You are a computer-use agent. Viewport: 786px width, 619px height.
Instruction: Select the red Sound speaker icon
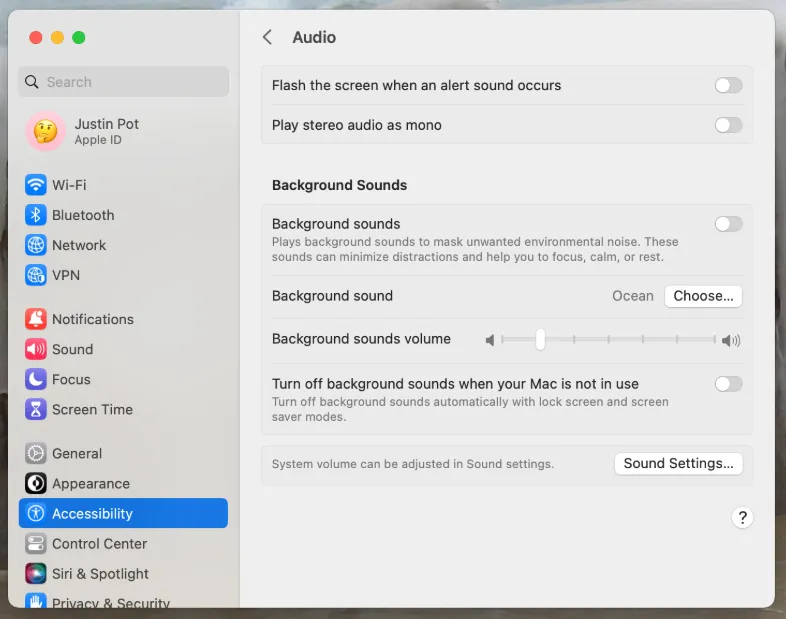point(36,349)
